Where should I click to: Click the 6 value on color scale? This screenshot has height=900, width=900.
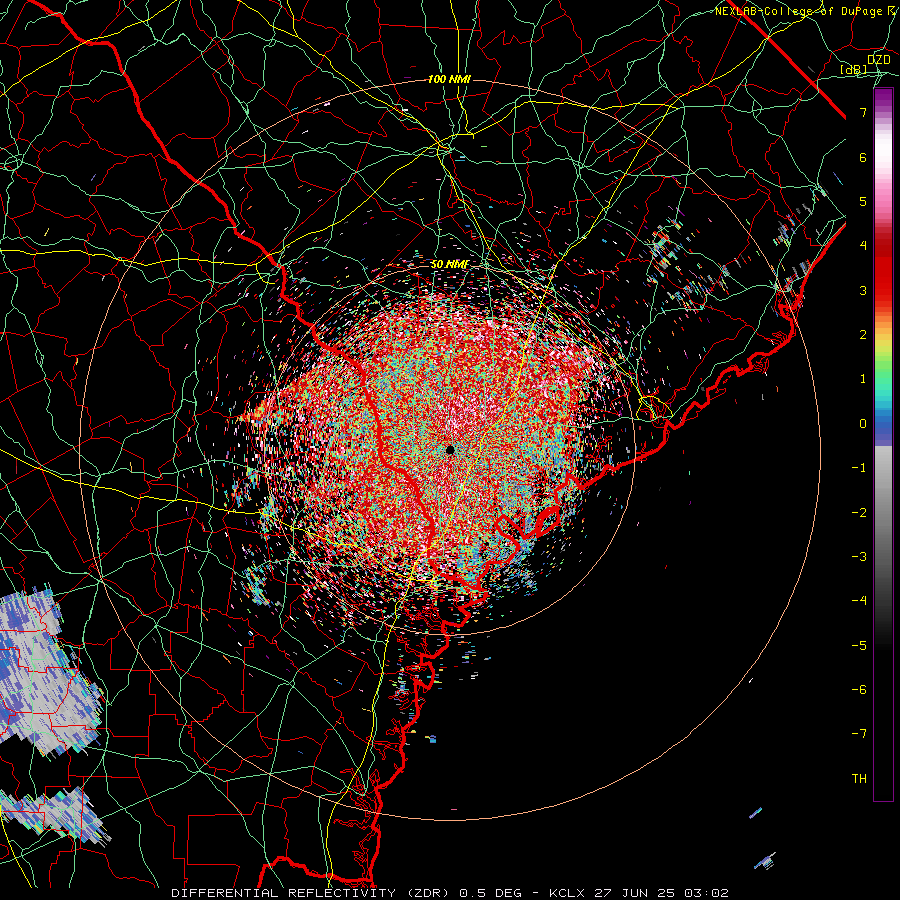coord(863,157)
